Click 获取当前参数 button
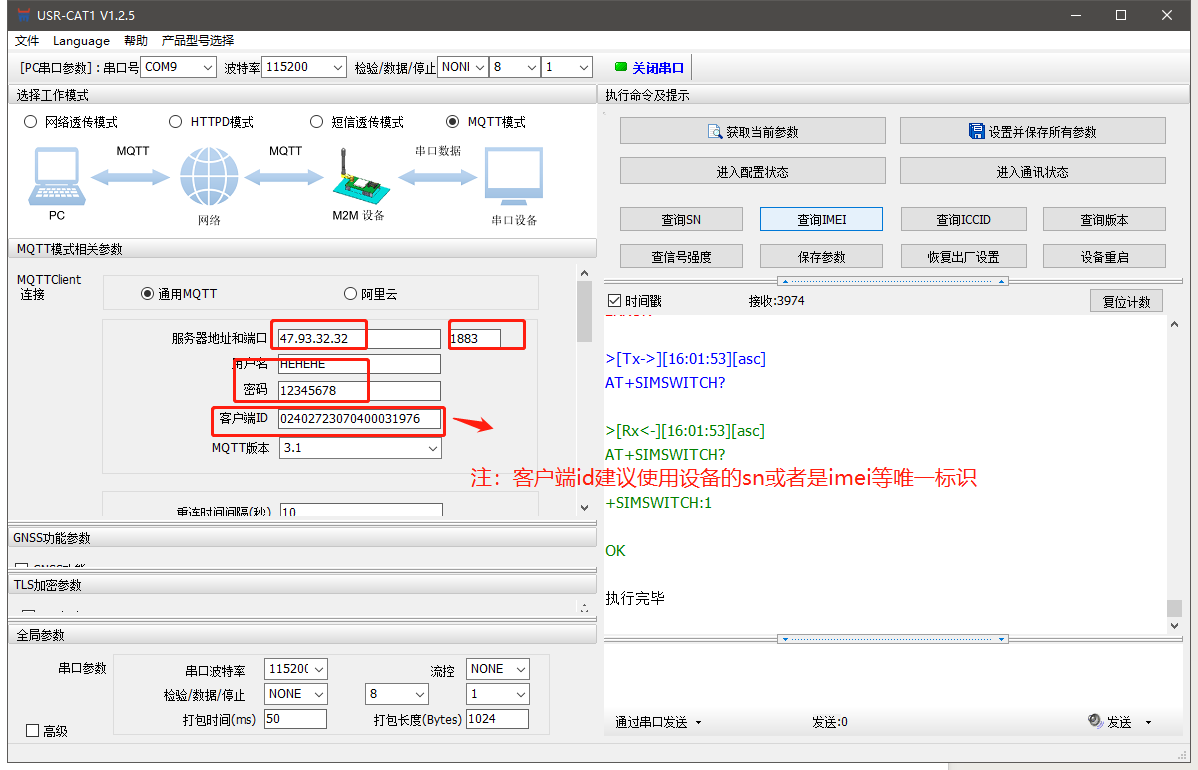This screenshot has height=770, width=1198. [753, 131]
